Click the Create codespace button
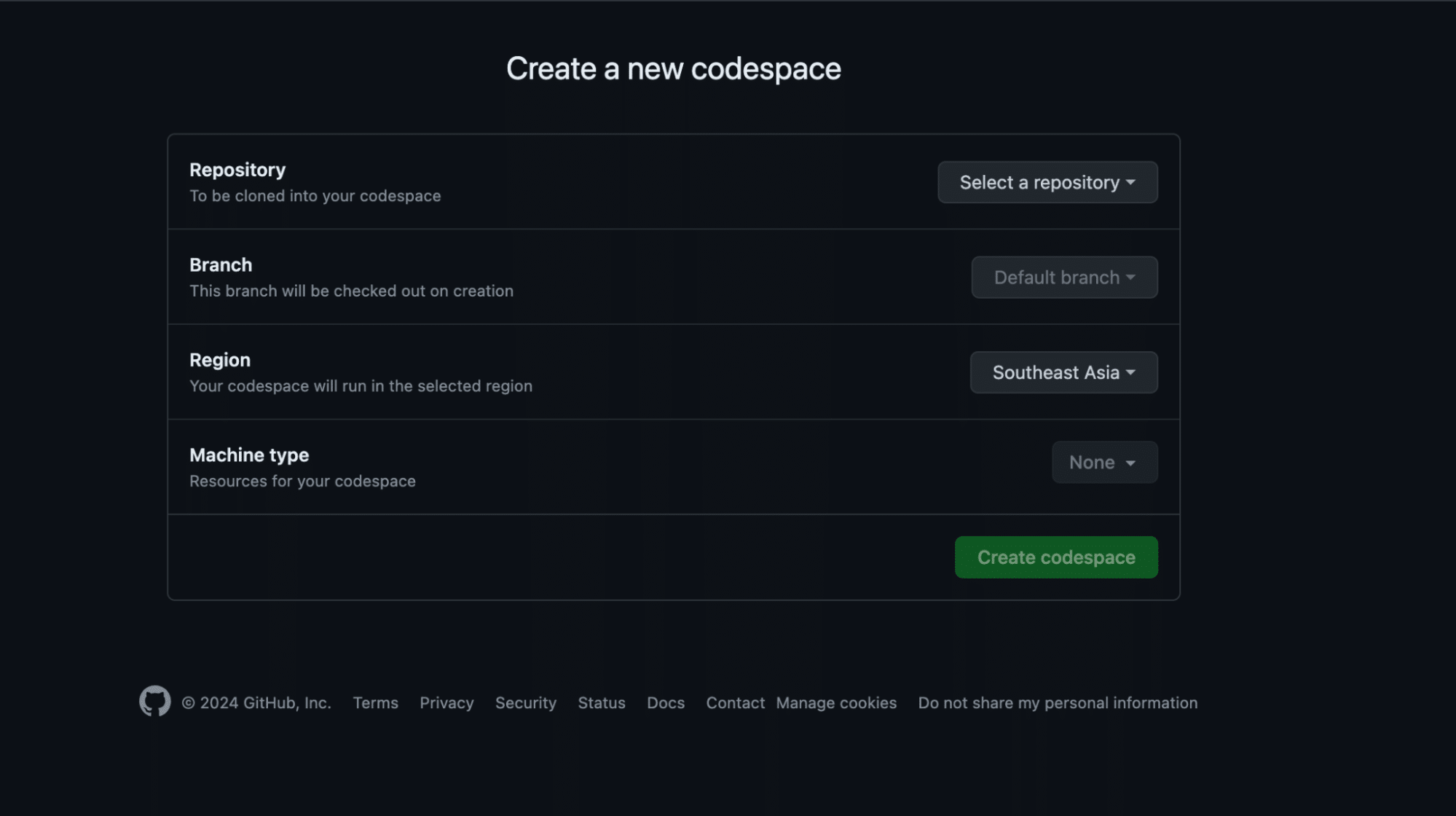The width and height of the screenshot is (1456, 816). click(1055, 557)
